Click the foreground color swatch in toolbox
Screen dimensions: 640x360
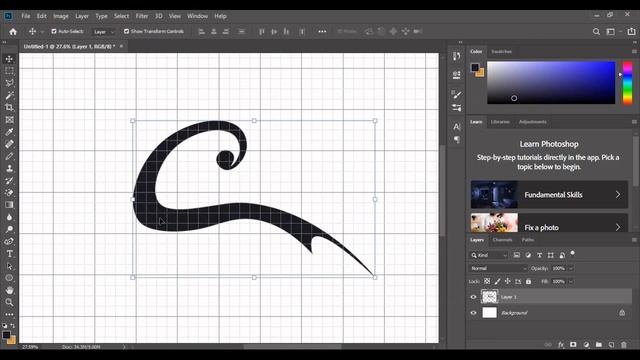click(6, 335)
